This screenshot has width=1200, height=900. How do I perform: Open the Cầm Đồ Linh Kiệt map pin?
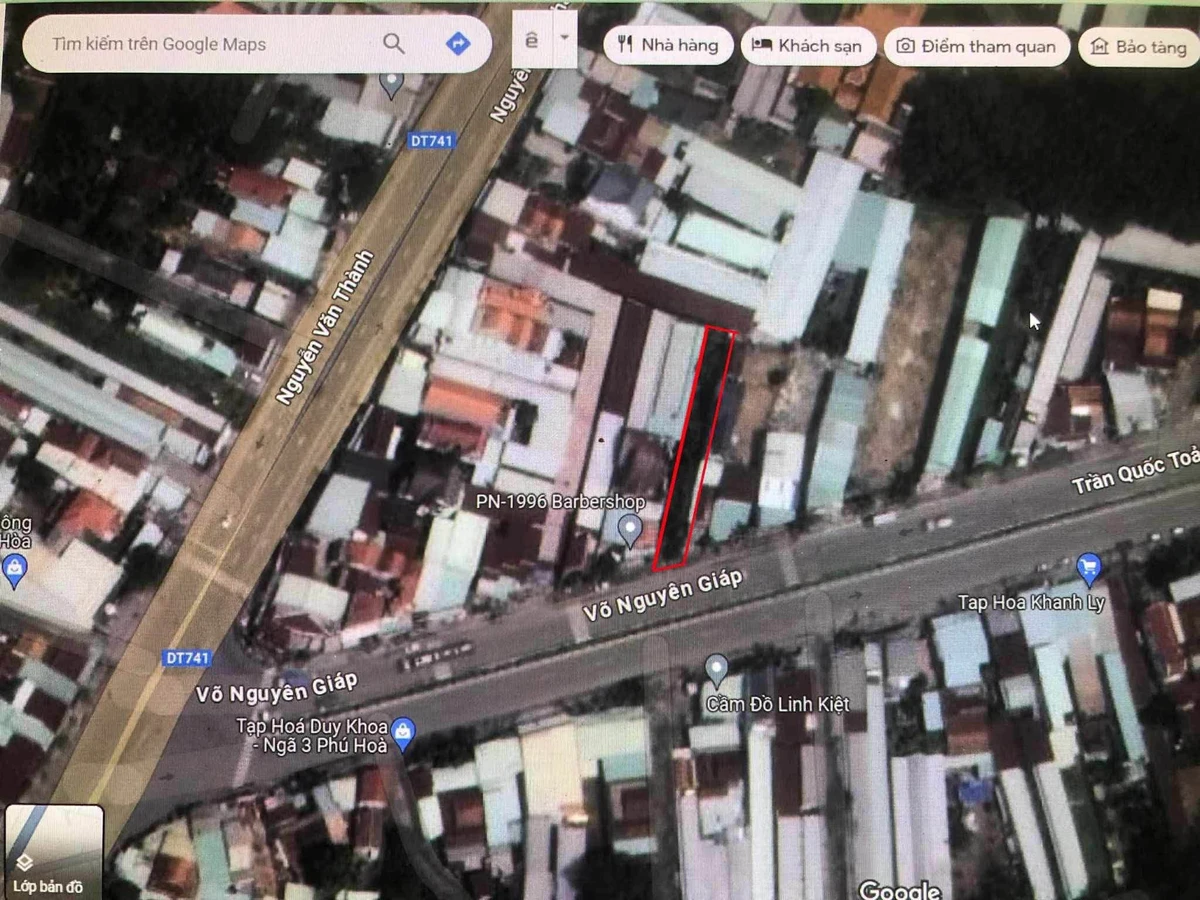click(x=715, y=669)
